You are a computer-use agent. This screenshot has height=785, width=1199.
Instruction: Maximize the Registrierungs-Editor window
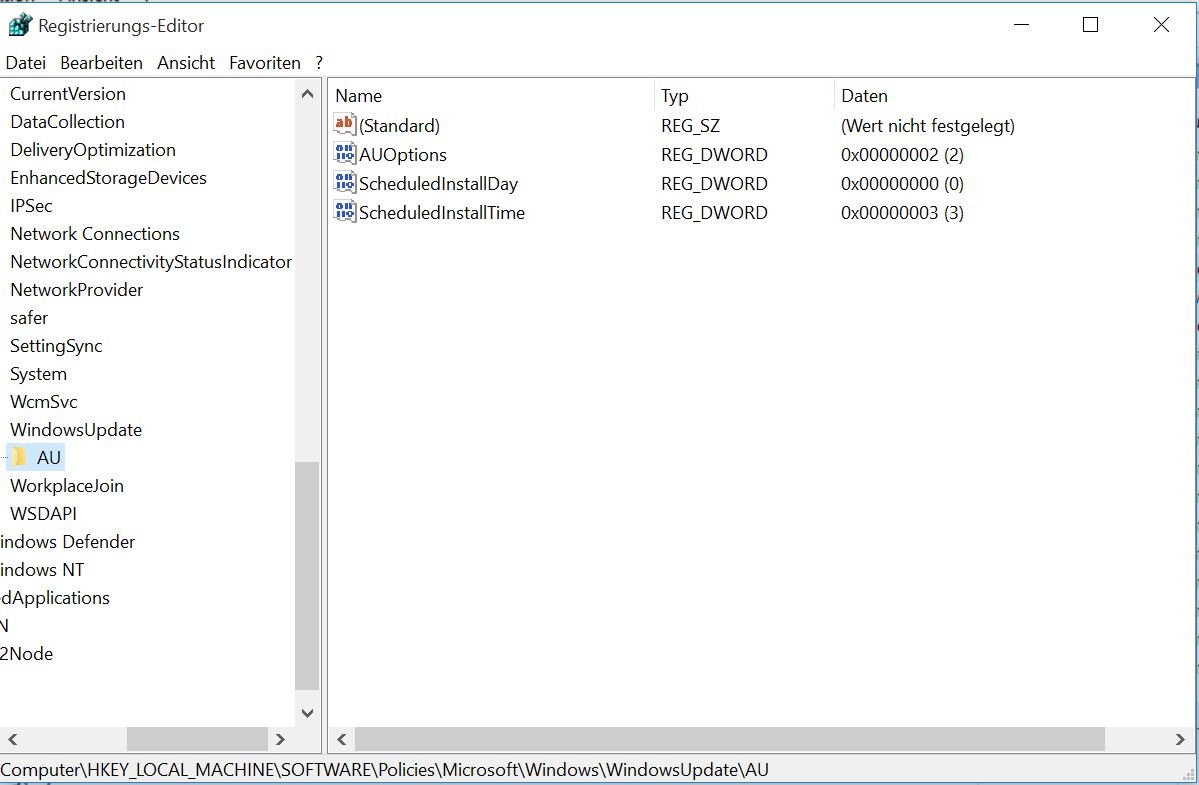tap(1090, 25)
